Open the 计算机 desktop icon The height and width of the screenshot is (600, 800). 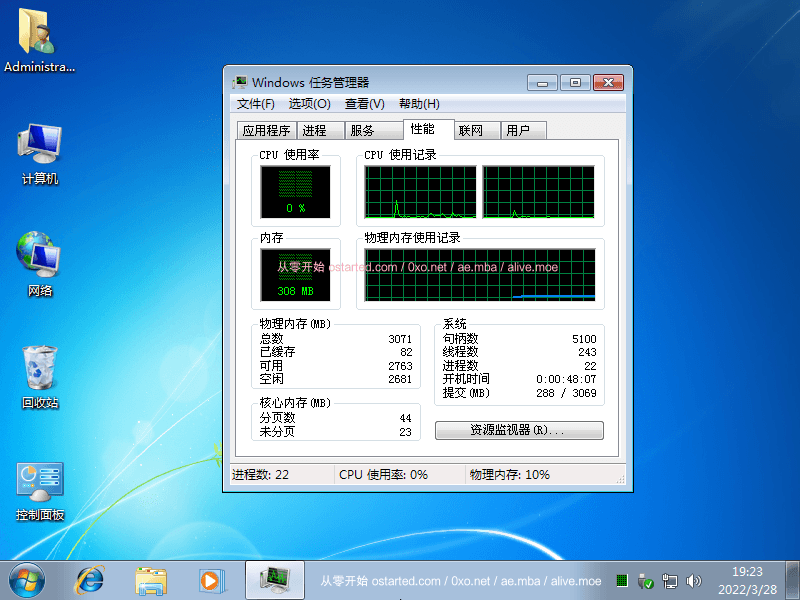(x=39, y=153)
